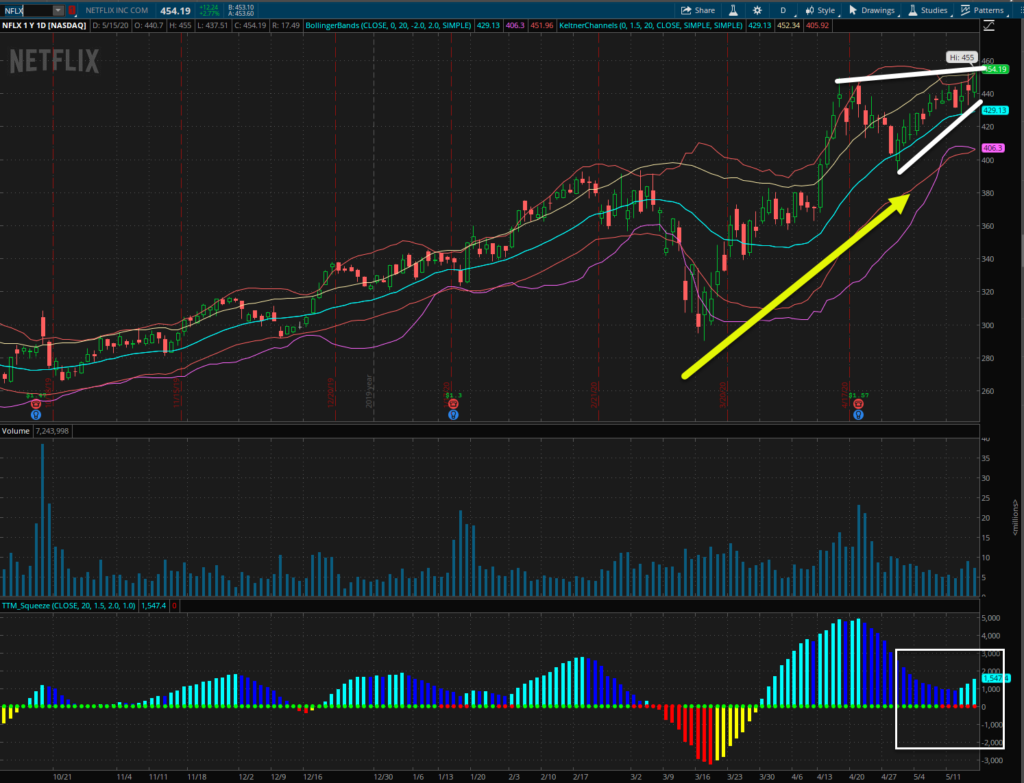Viewport: 1024px width, 783px height.
Task: Click the chart scale drawing icon below Patterns
Action: point(989,25)
